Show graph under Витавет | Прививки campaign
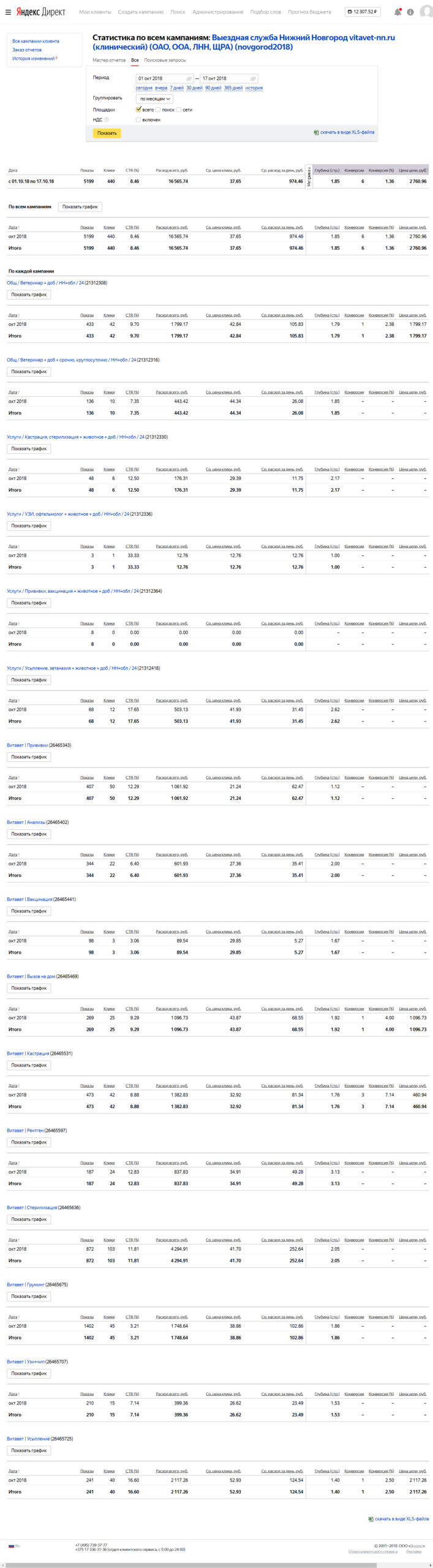The image size is (433, 1568). [x=29, y=757]
